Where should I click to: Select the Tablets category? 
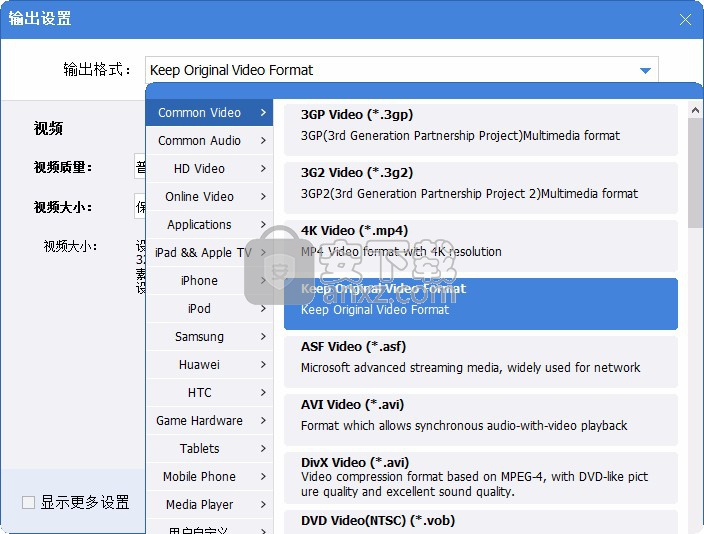coord(209,449)
